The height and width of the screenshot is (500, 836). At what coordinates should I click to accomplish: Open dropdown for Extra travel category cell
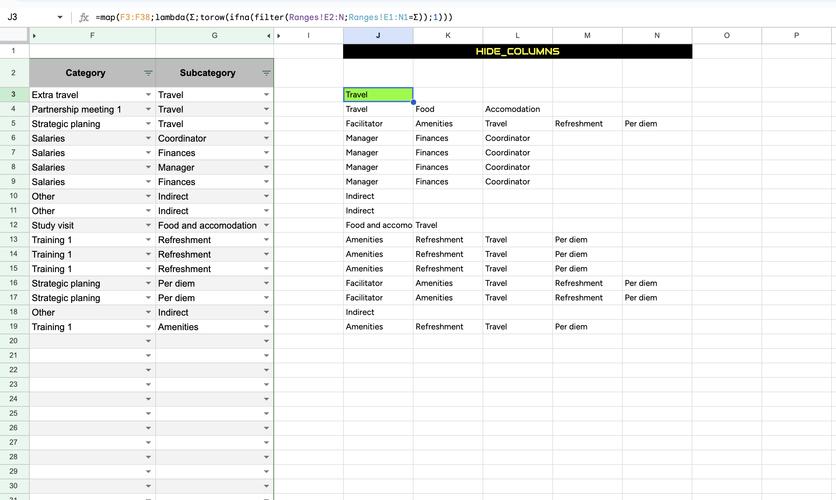tap(148, 95)
